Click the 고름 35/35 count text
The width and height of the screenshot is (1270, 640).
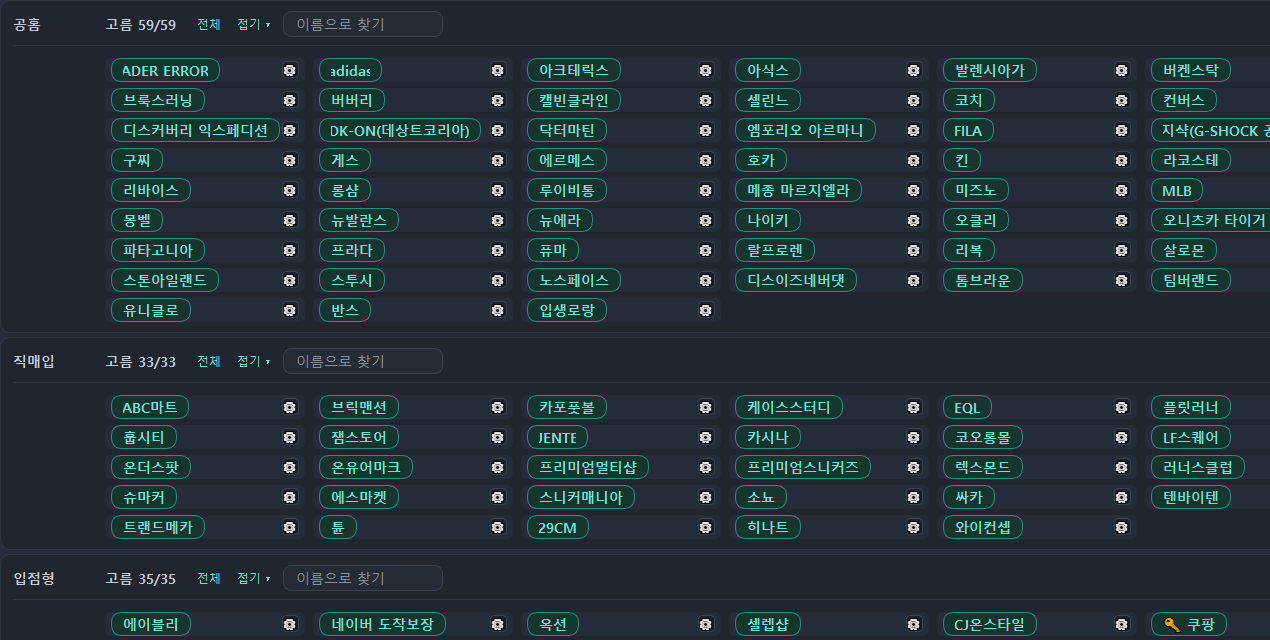coord(140,578)
